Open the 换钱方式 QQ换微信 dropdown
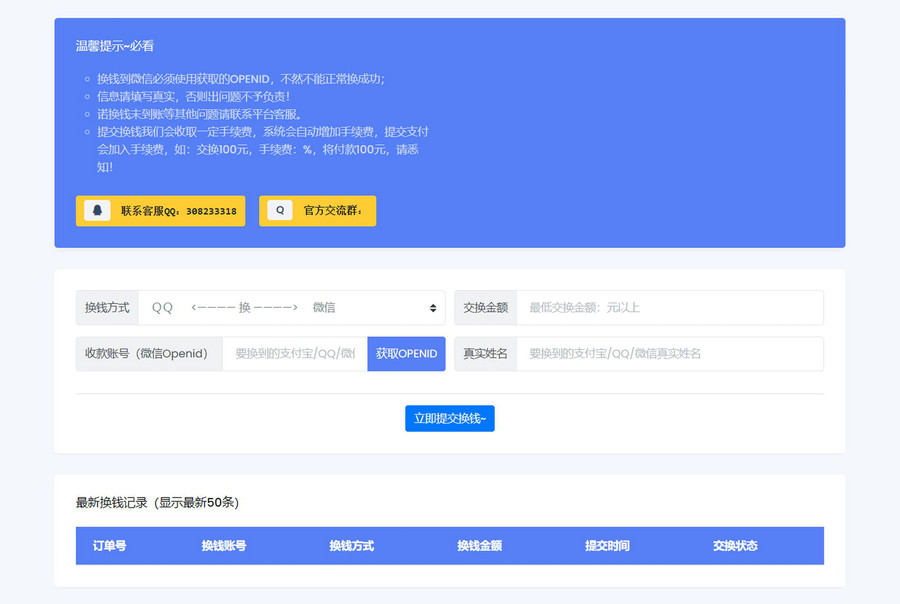 [290, 307]
